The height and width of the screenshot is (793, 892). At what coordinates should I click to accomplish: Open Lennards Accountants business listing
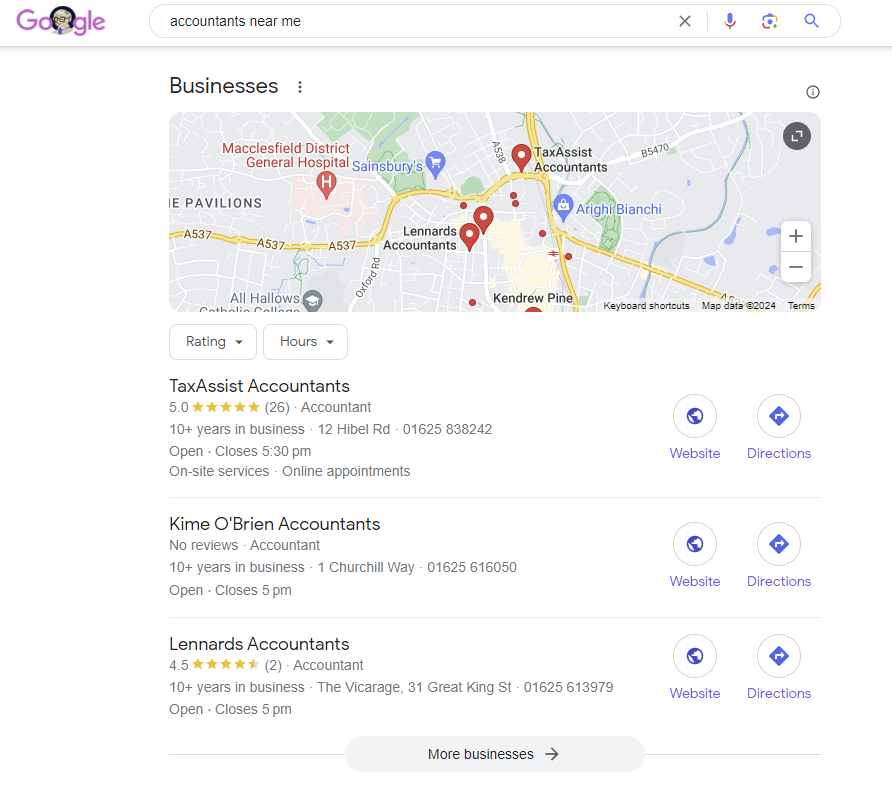pyautogui.click(x=259, y=643)
